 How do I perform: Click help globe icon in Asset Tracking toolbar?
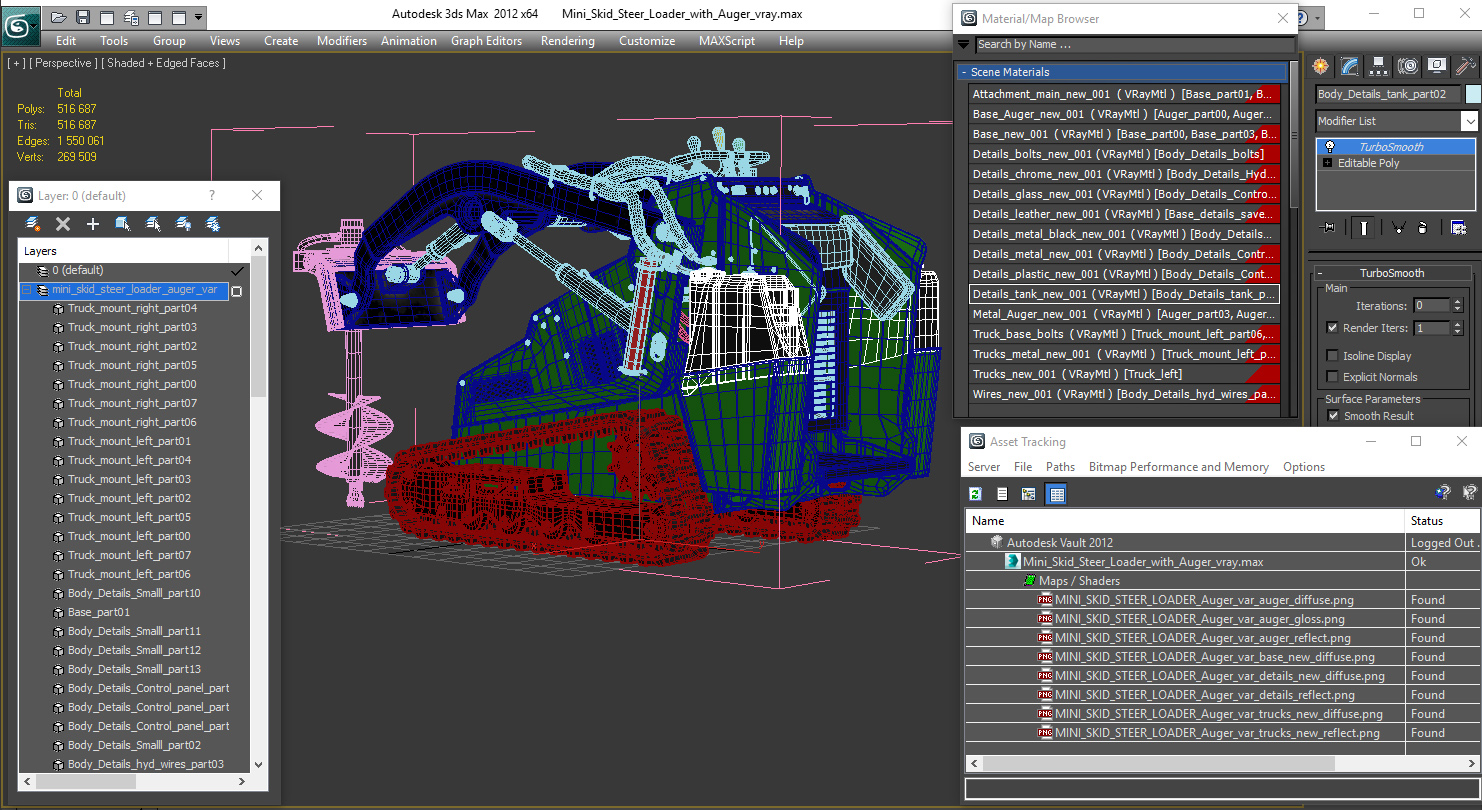(x=1442, y=492)
